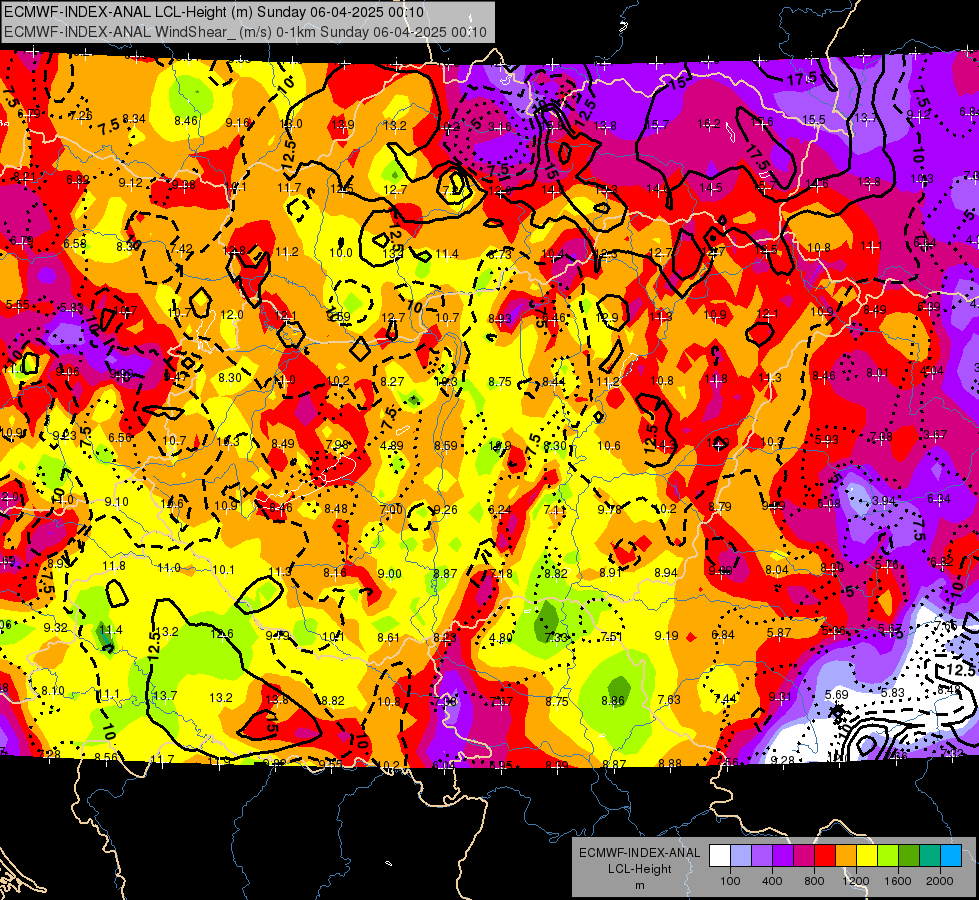This screenshot has width=979, height=900.
Task: Select the light violet legend swatch
Action: click(762, 856)
